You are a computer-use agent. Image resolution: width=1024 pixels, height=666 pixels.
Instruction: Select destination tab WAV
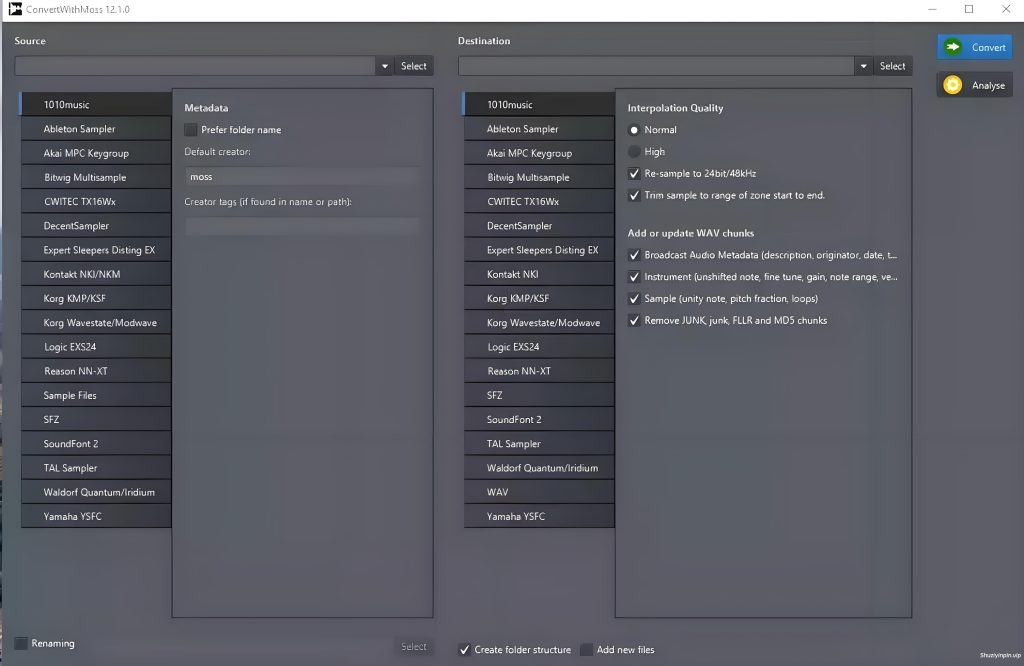click(539, 492)
